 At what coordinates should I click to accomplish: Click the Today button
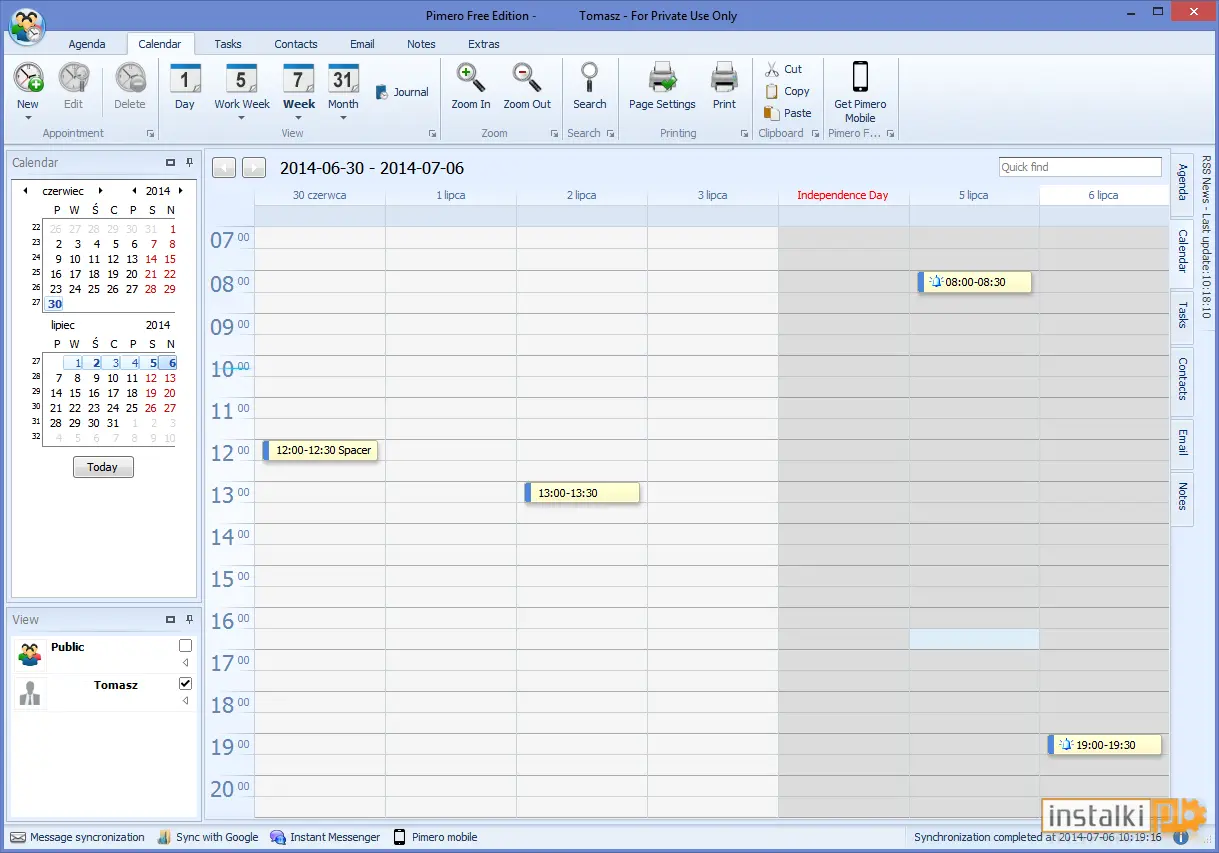point(103,467)
